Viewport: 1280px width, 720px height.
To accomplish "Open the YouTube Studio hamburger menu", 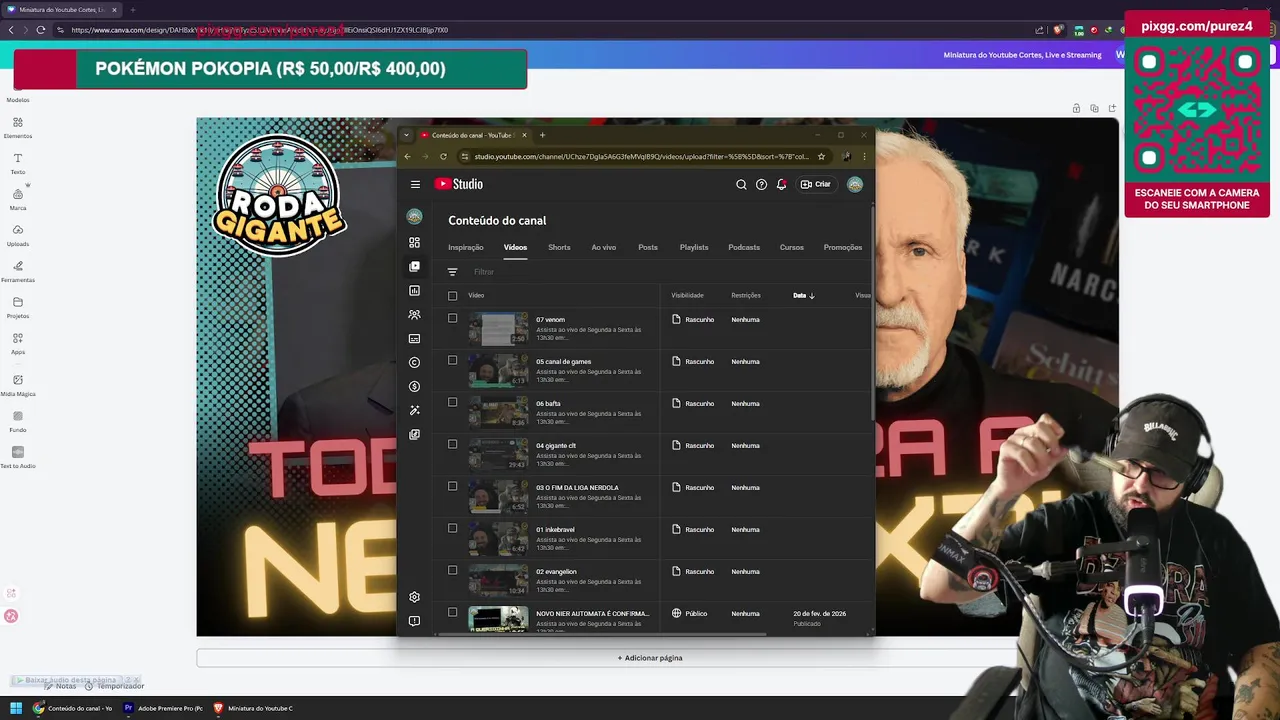I will (x=415, y=184).
